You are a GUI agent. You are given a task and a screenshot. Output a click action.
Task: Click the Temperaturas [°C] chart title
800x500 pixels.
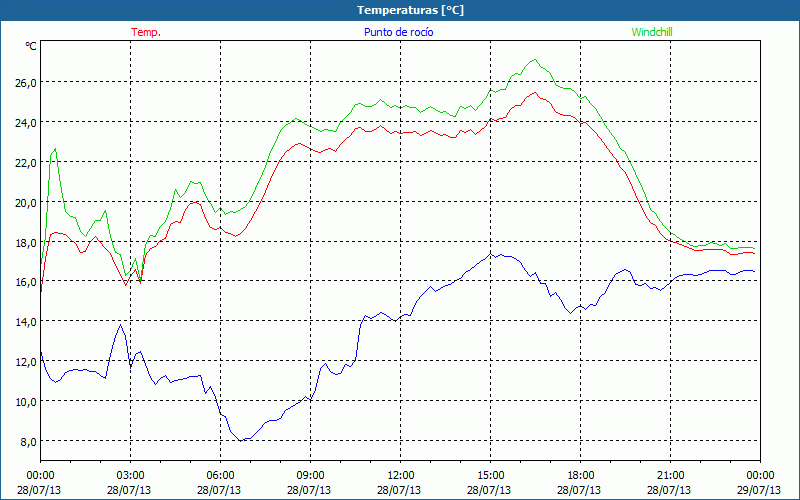(x=410, y=10)
